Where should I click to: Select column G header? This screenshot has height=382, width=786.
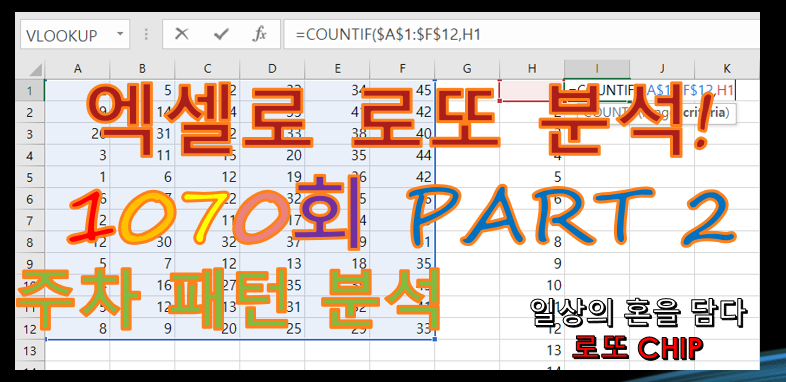pyautogui.click(x=467, y=69)
